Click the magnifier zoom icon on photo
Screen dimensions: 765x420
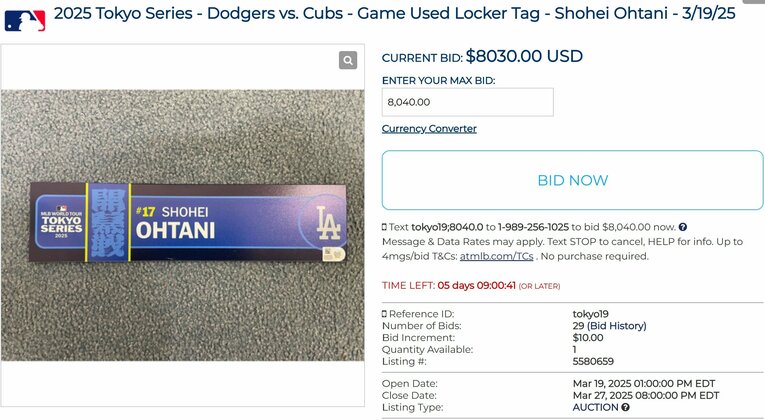(348, 60)
